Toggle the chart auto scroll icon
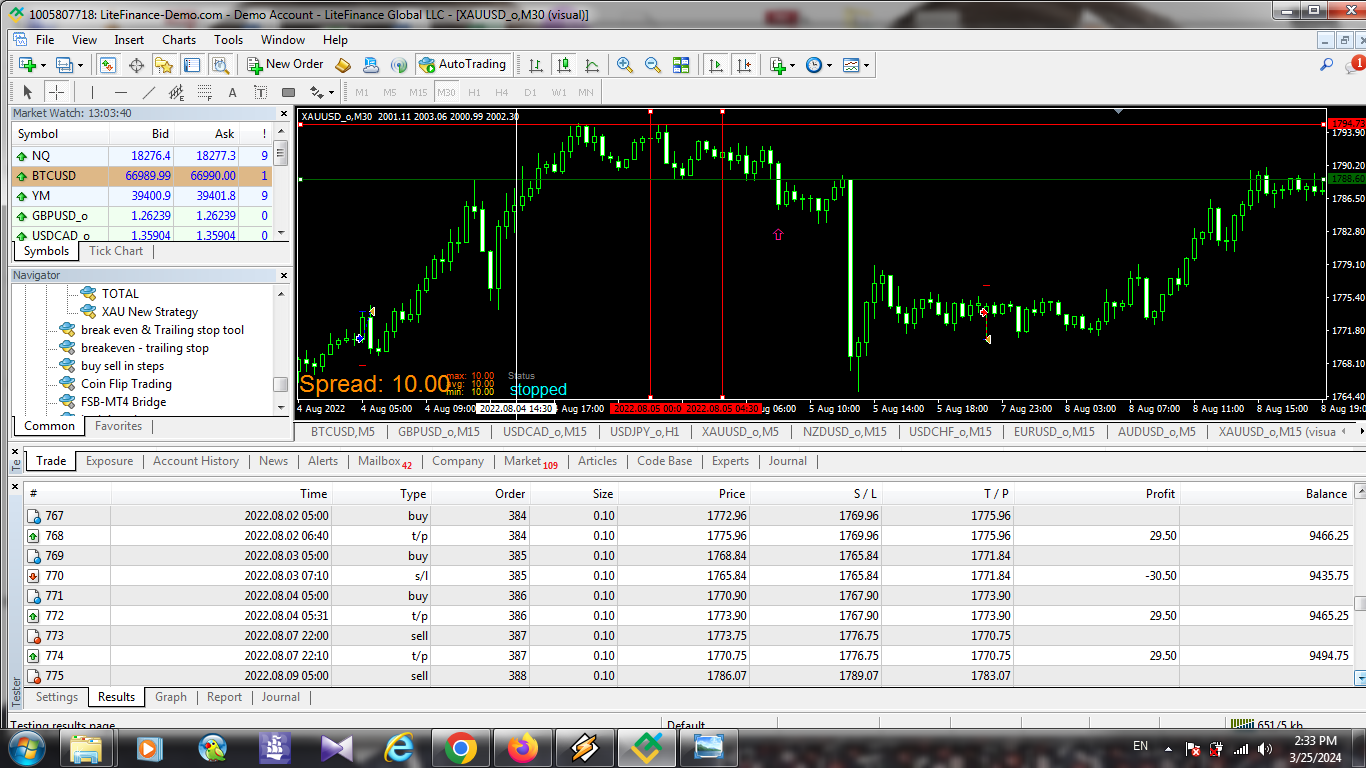 click(x=716, y=65)
